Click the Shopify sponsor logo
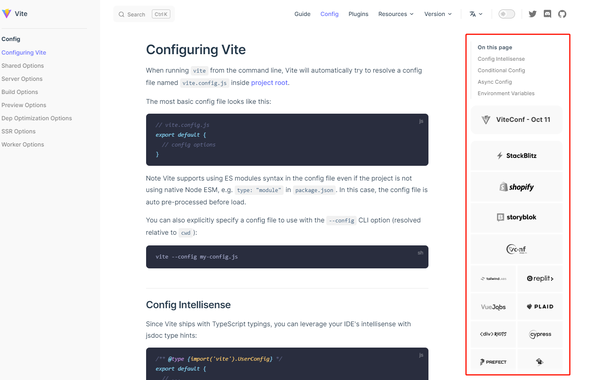Image resolution: width=600 pixels, height=380 pixels. click(x=517, y=187)
